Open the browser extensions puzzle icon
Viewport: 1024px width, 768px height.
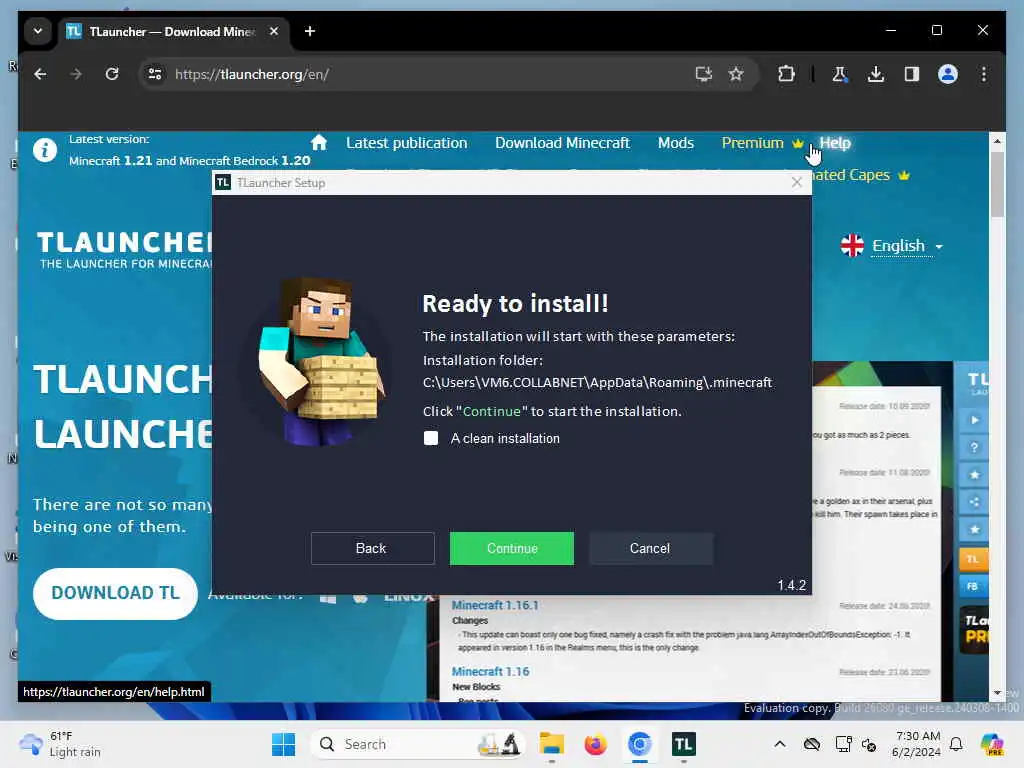(786, 74)
